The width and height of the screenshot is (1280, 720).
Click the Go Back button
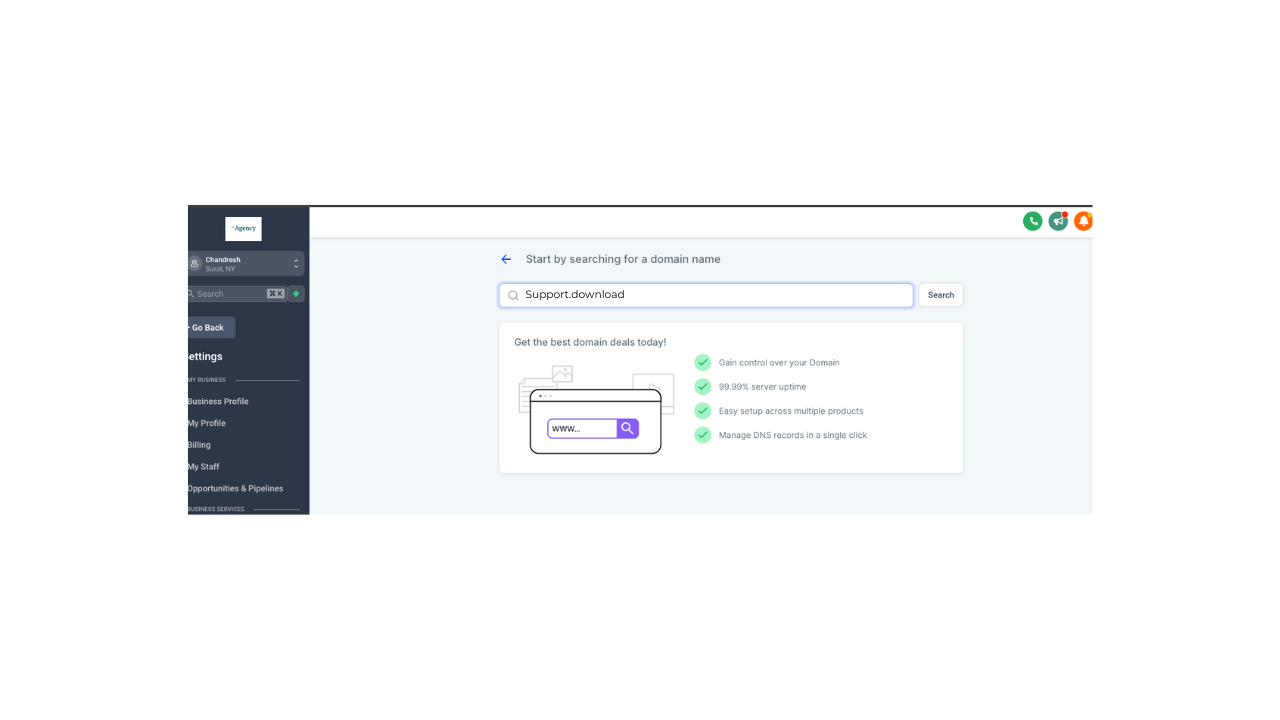[x=211, y=328]
